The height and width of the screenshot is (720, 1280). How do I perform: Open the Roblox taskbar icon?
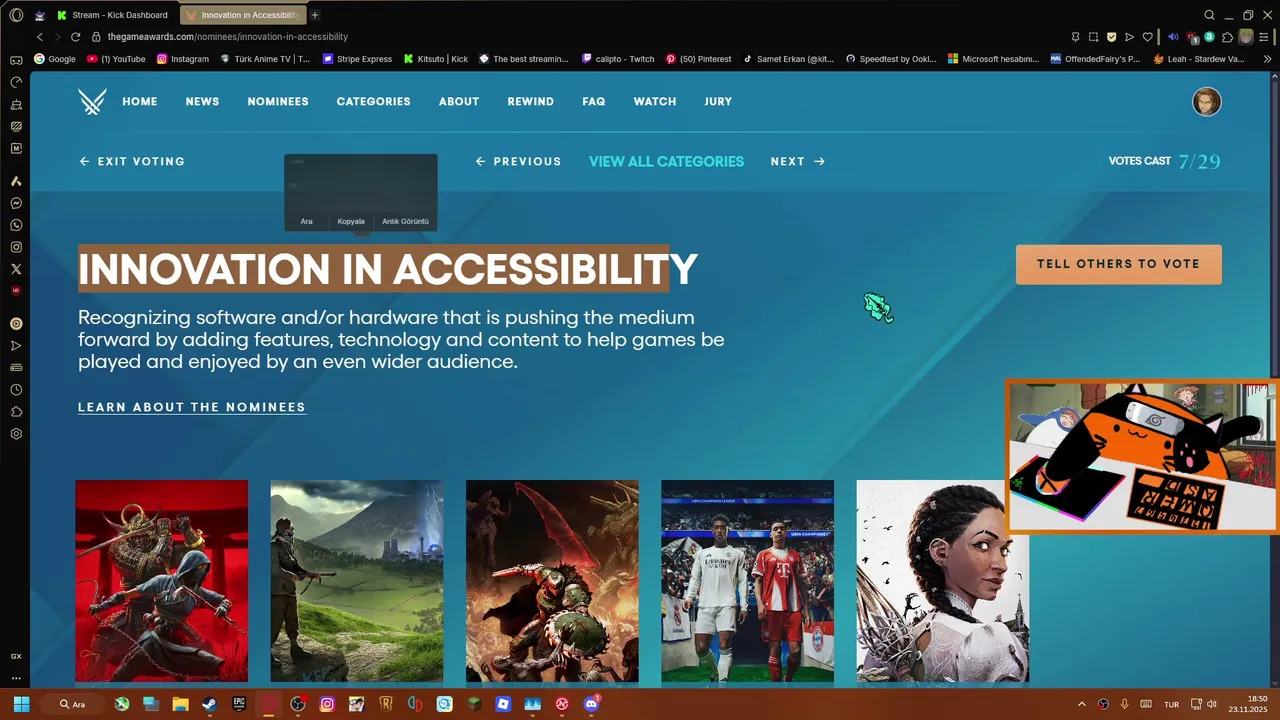pos(503,704)
